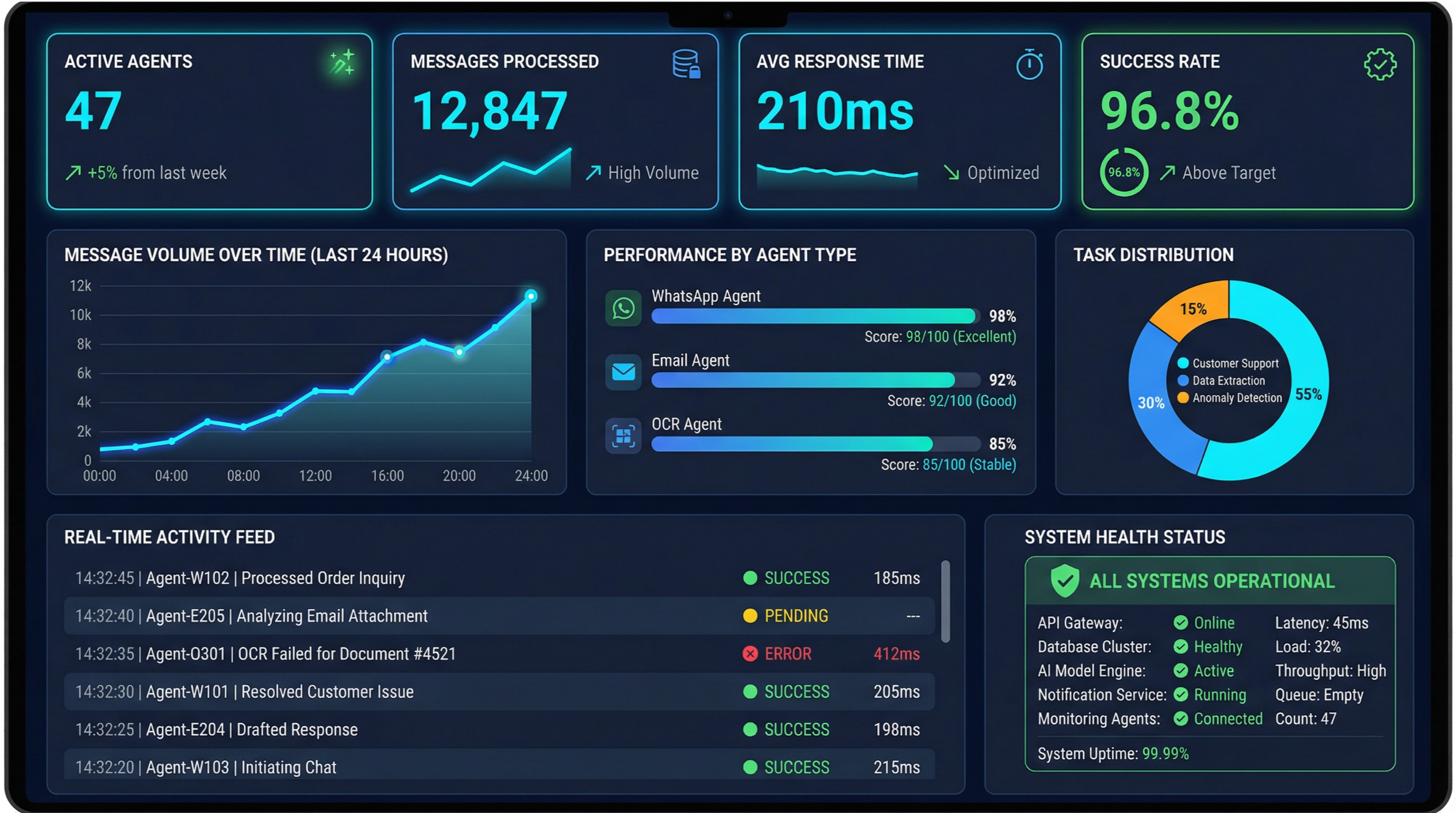The image size is (1456, 813).
Task: Click the verified badge icon in Success Rate
Action: (x=1380, y=64)
